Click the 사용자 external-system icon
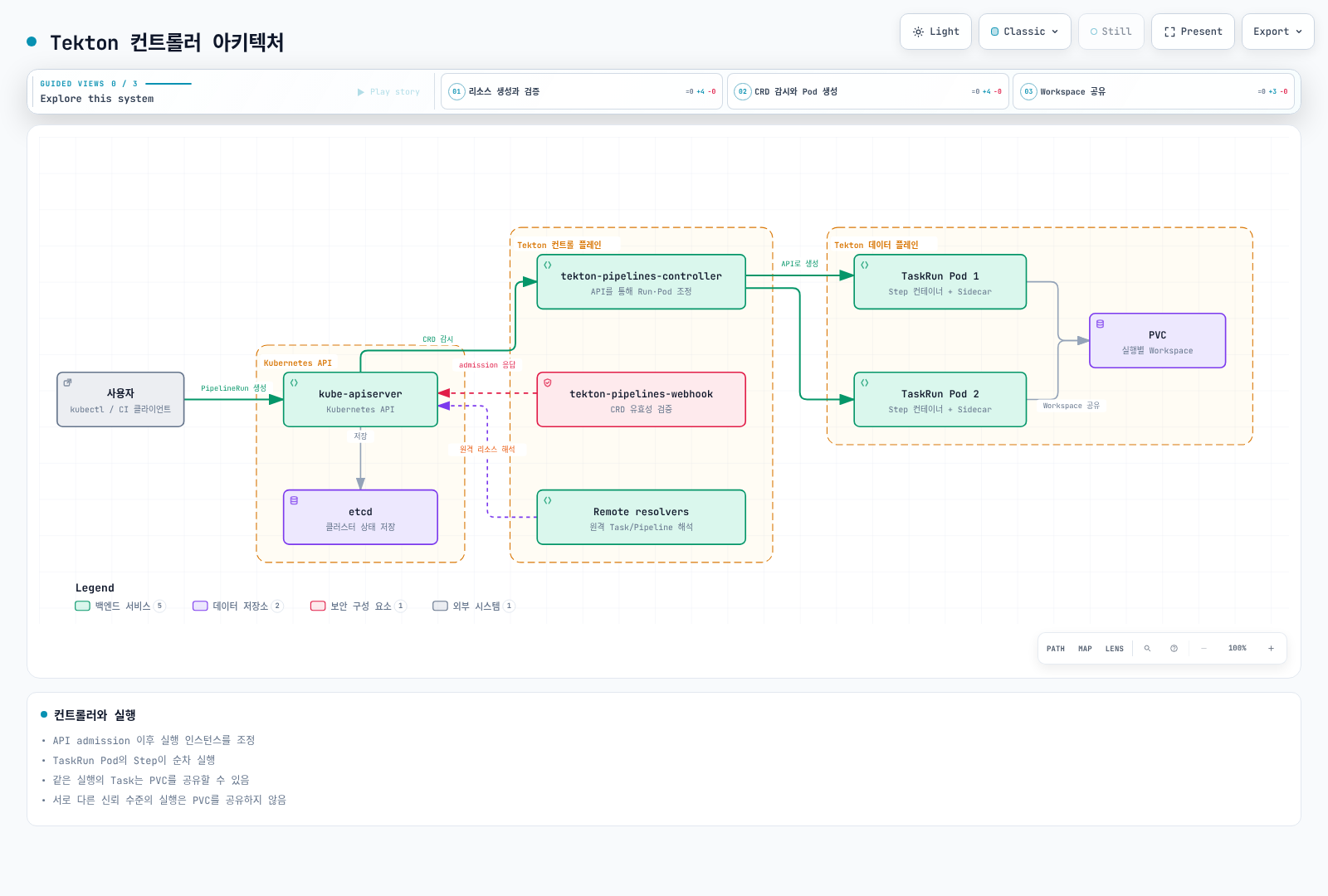Screen dimensions: 1328x896 click(67, 382)
